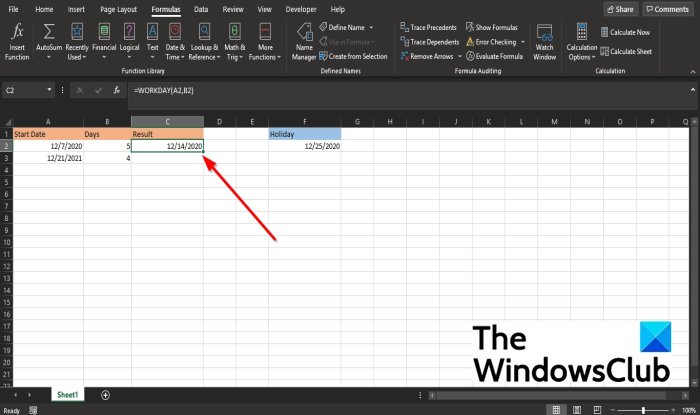Screen dimensions: 700x415
Task: Switch to Page Layout view in the status bar
Action: pos(577,410)
